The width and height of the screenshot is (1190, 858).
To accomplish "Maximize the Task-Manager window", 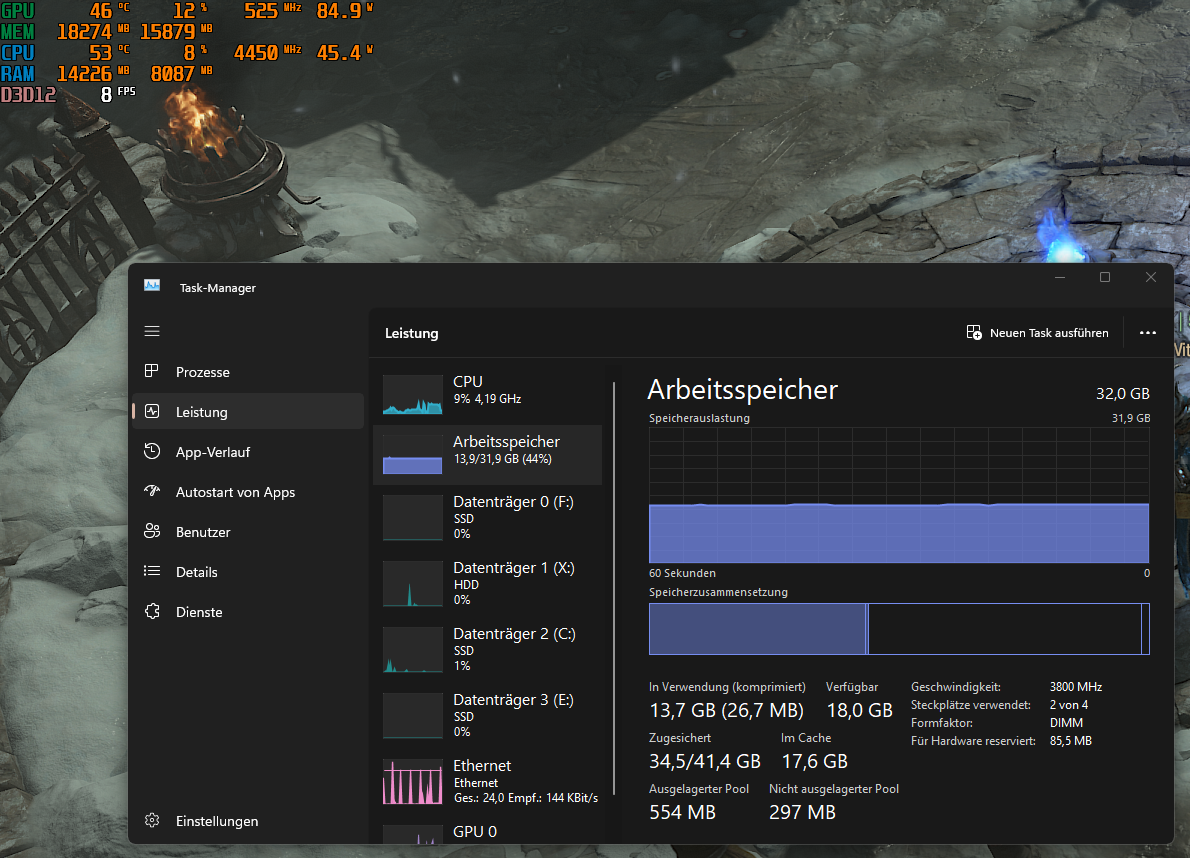I will 1105,277.
